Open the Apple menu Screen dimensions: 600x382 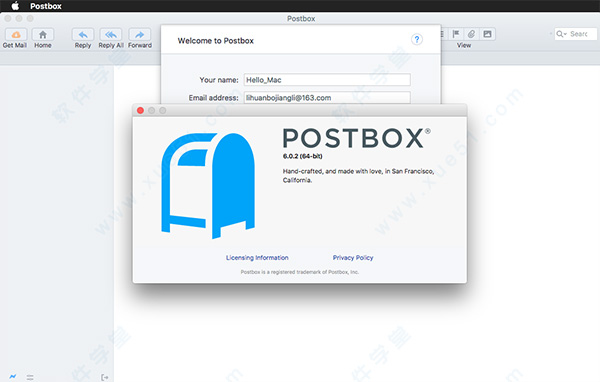tap(15, 6)
